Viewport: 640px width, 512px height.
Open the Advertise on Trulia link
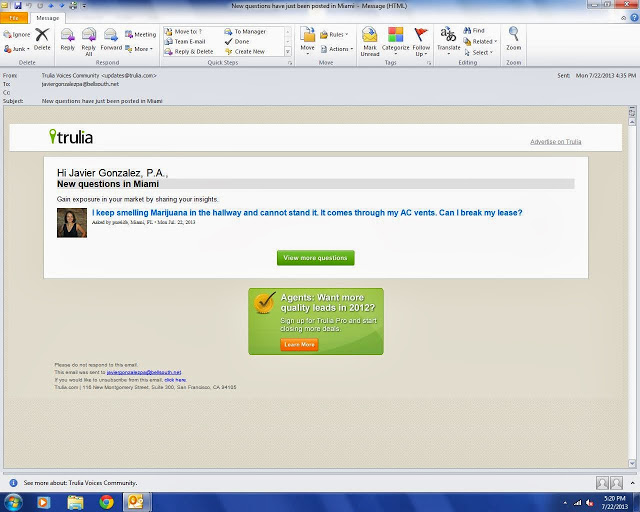click(x=556, y=142)
